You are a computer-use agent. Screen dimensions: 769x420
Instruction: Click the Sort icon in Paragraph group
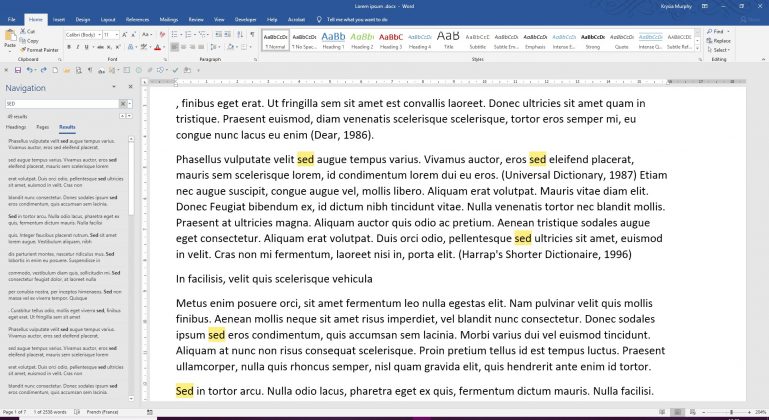(240, 35)
